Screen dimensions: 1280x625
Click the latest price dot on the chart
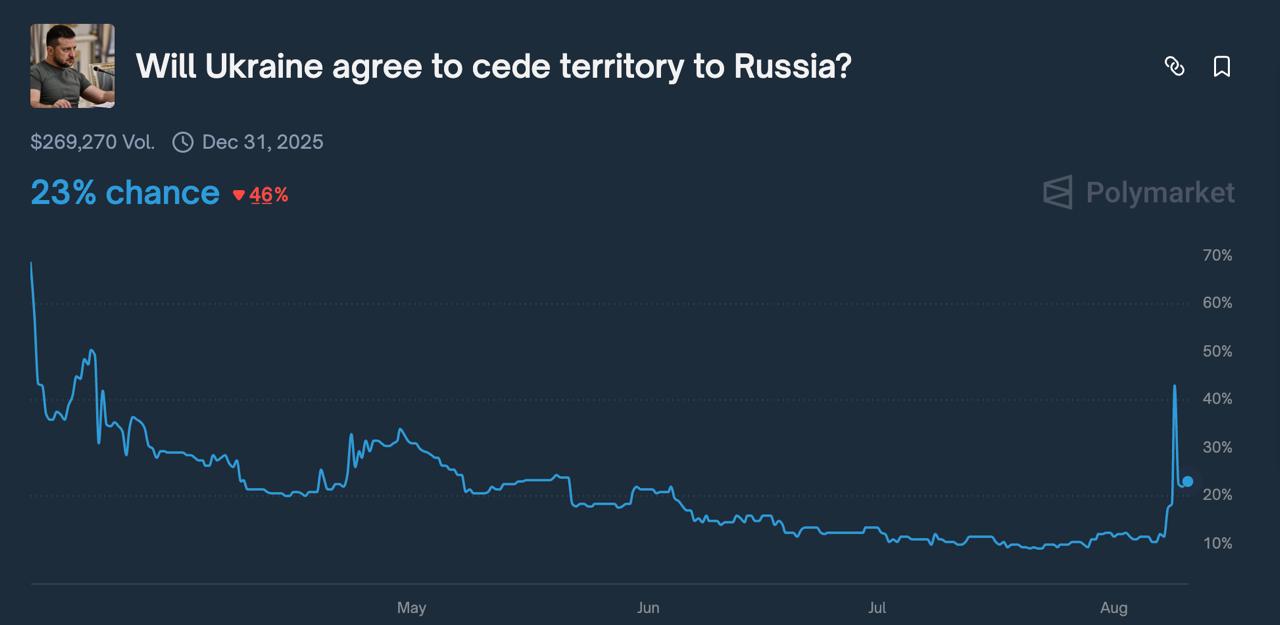click(1186, 481)
